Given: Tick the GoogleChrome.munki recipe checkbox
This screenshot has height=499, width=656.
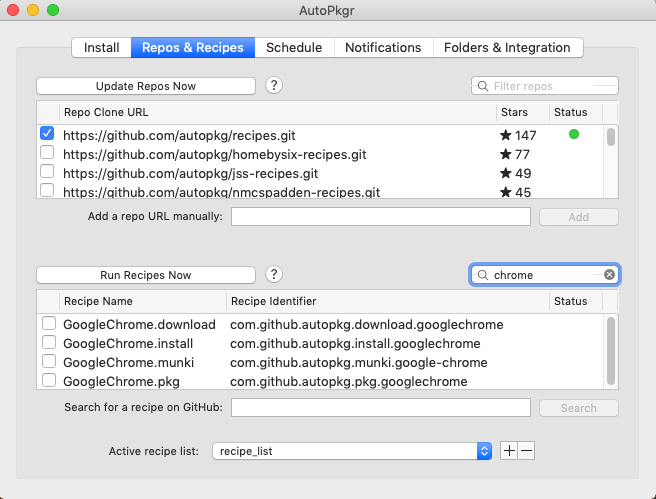Looking at the screenshot, I should tap(48, 362).
